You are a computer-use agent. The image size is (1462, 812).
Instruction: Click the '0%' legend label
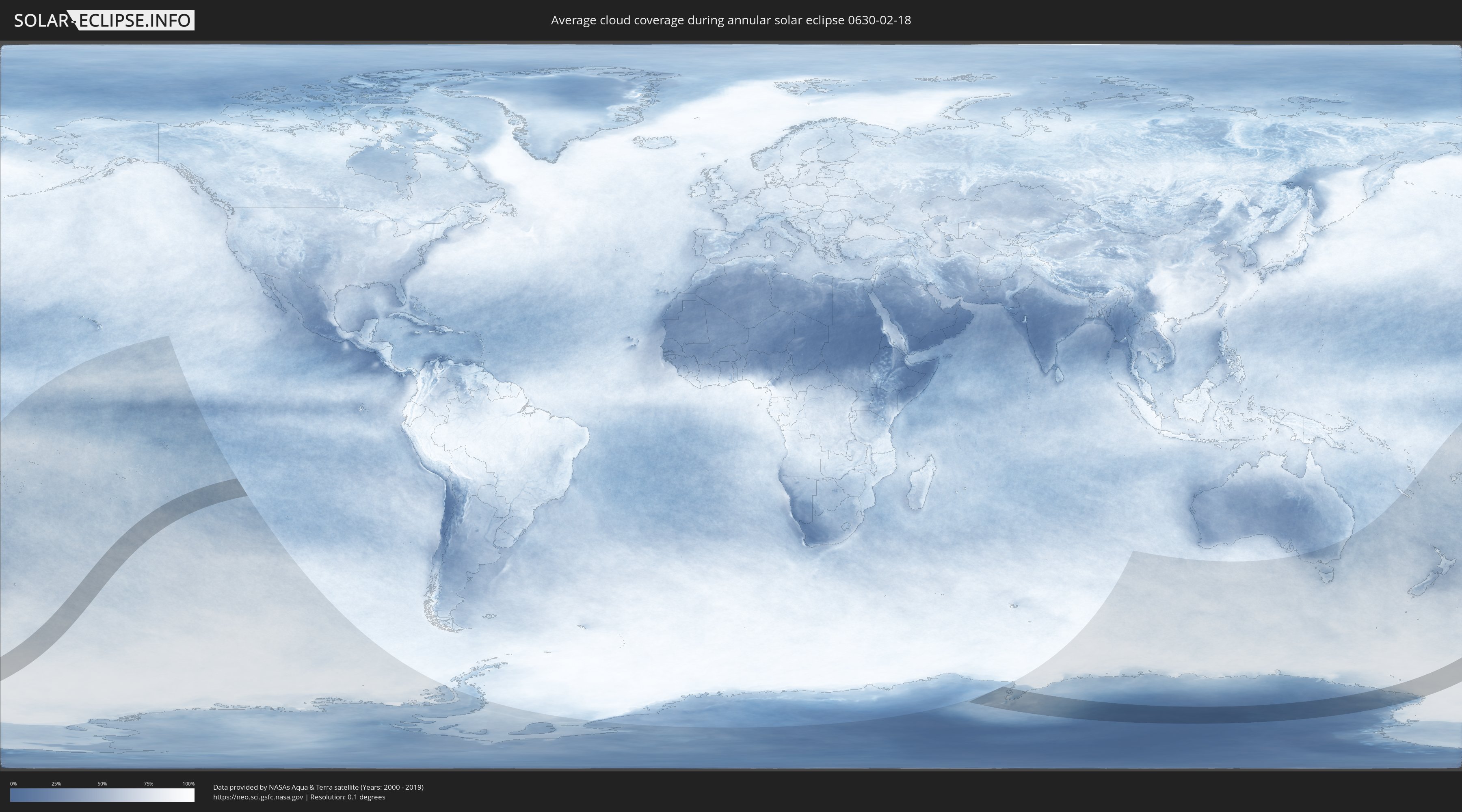click(x=14, y=784)
